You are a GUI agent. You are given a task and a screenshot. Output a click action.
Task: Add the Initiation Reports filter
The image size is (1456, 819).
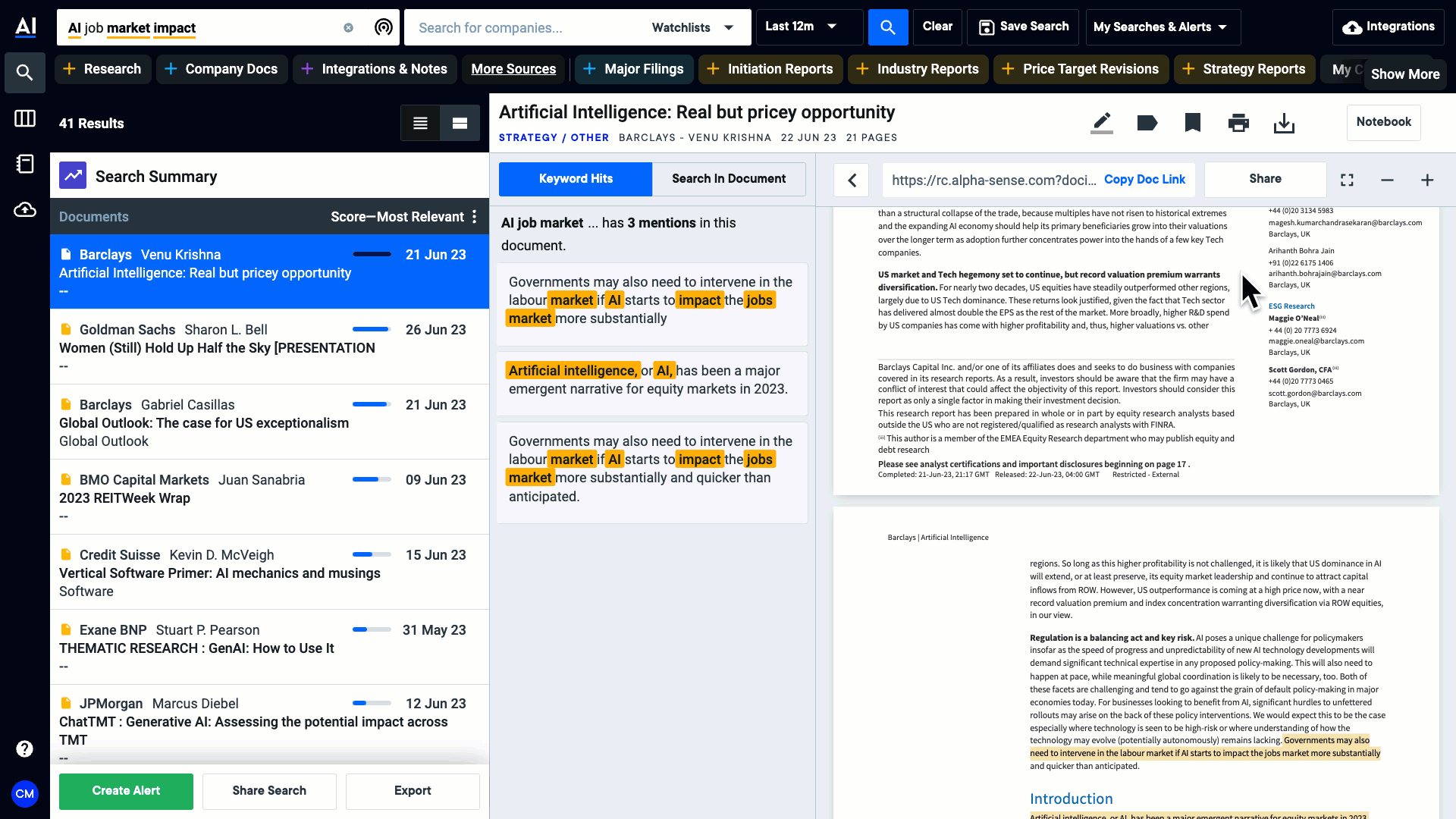click(x=770, y=69)
